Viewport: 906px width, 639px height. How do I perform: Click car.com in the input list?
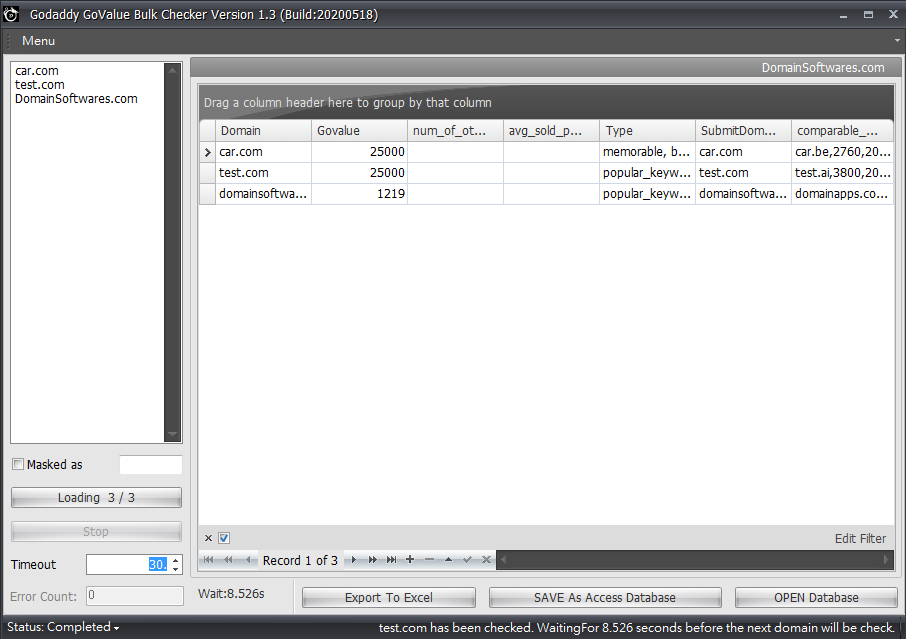36,71
